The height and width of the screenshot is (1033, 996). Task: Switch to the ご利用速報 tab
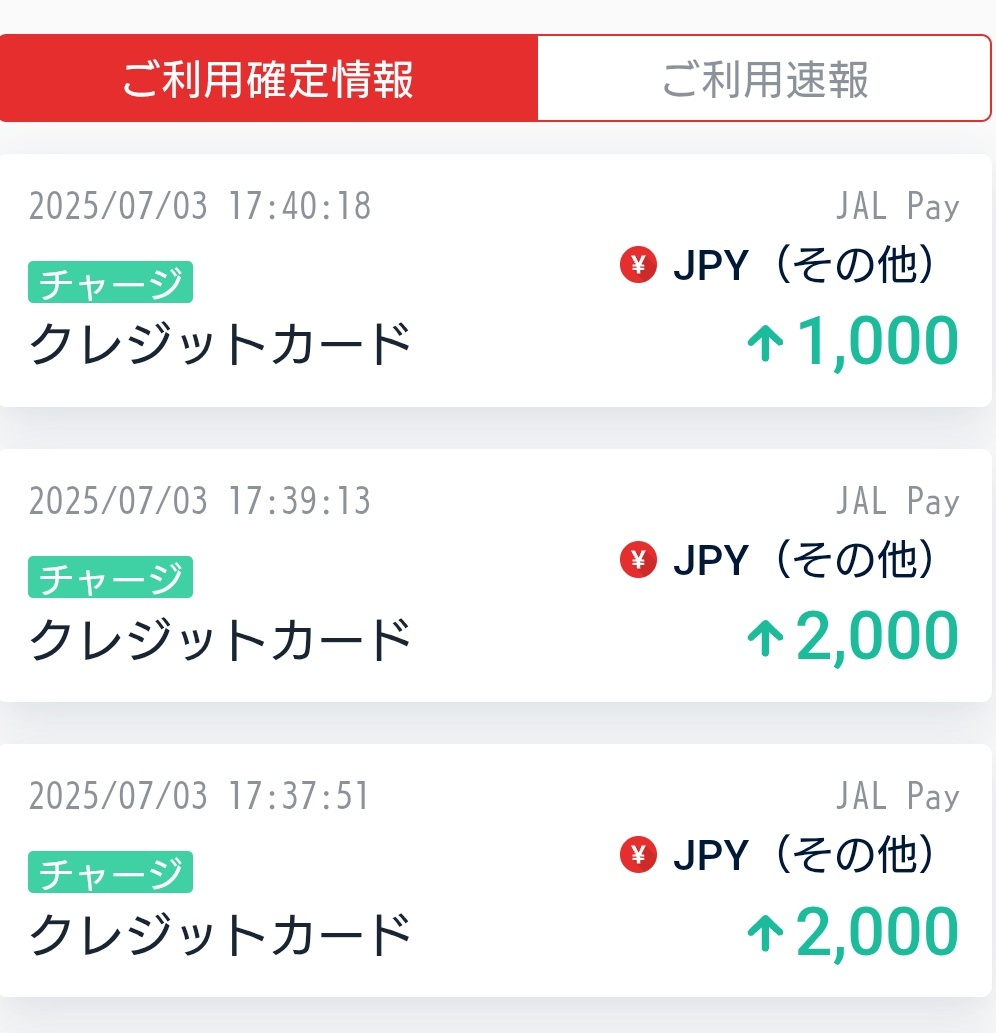click(x=764, y=78)
